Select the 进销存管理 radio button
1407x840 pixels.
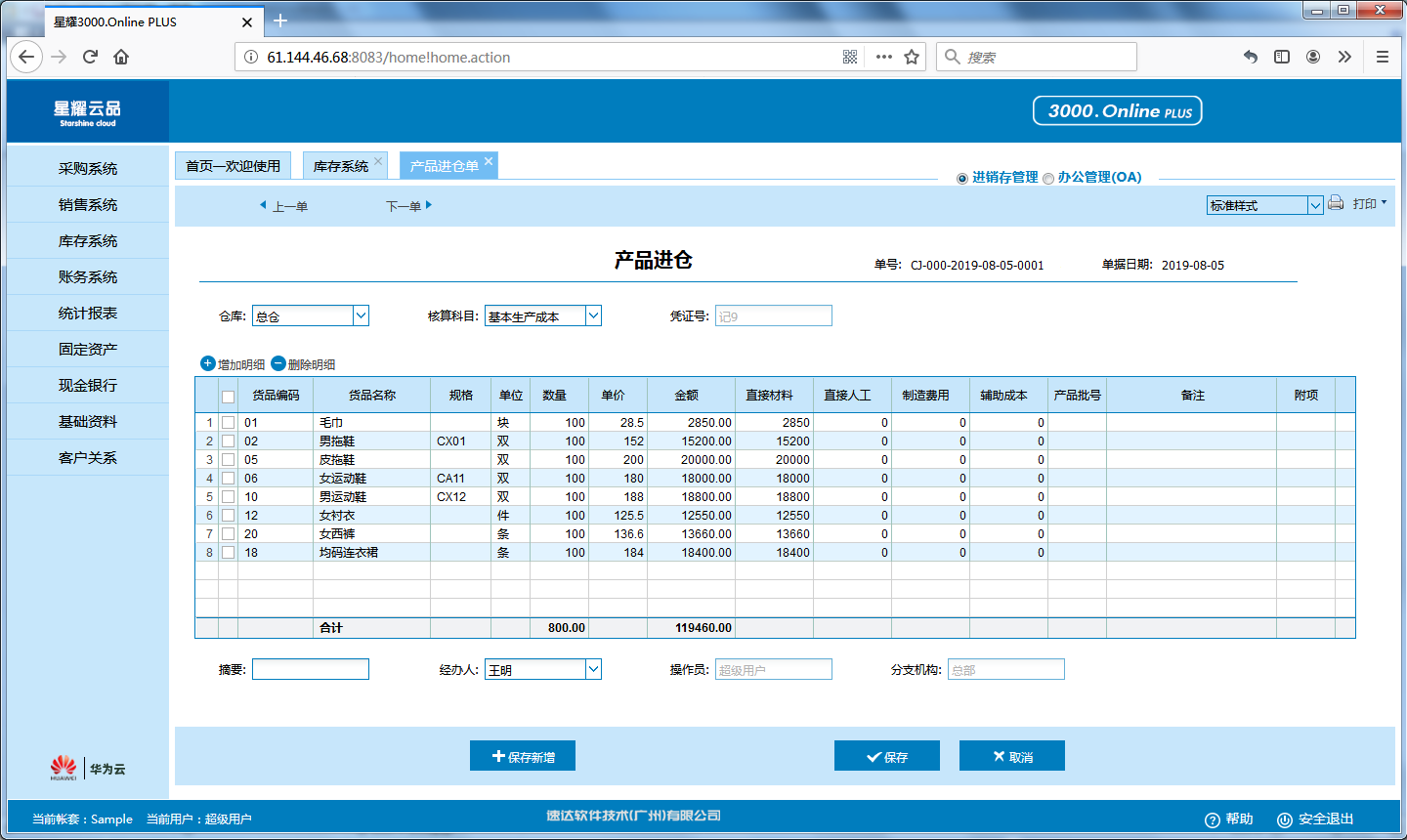point(962,179)
